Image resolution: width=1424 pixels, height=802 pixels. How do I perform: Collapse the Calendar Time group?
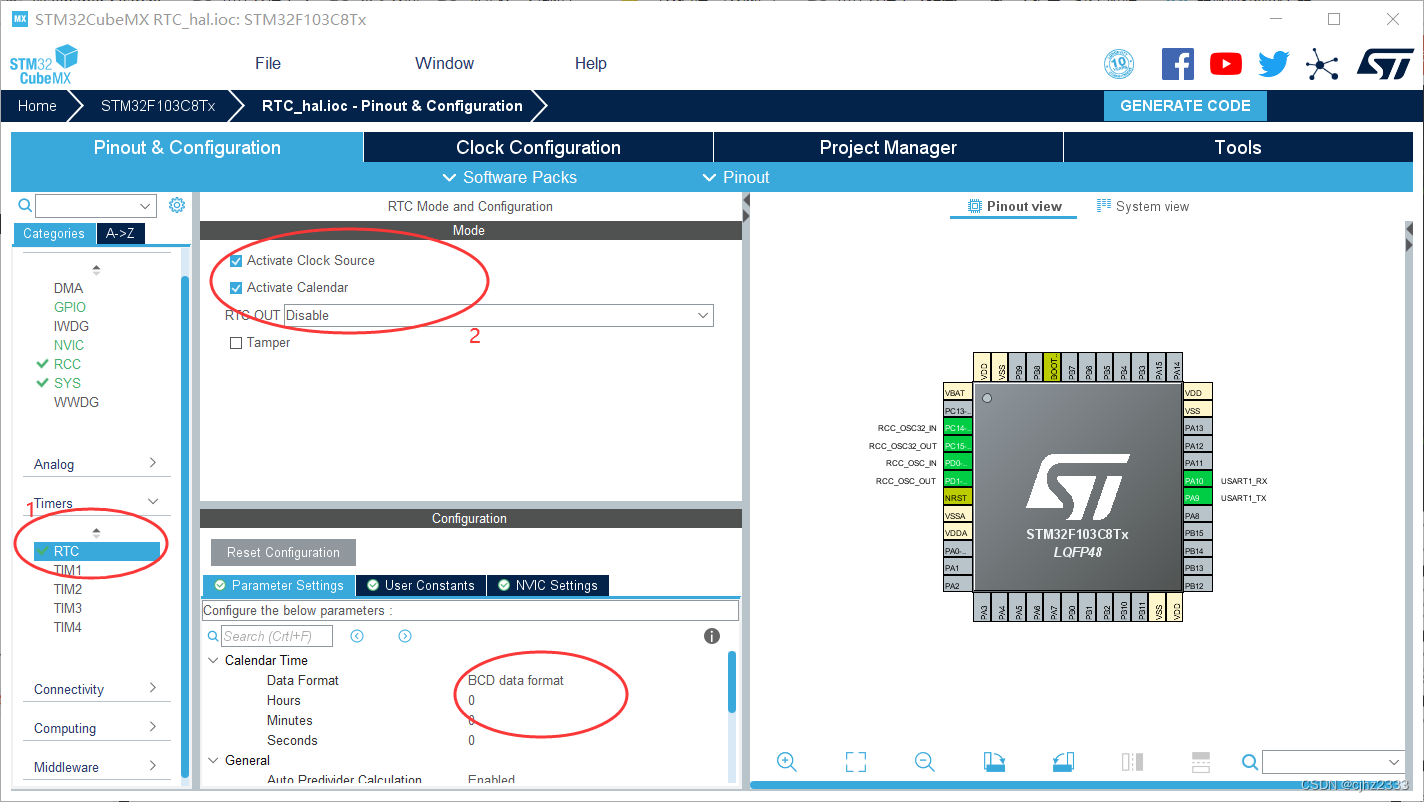pos(213,660)
